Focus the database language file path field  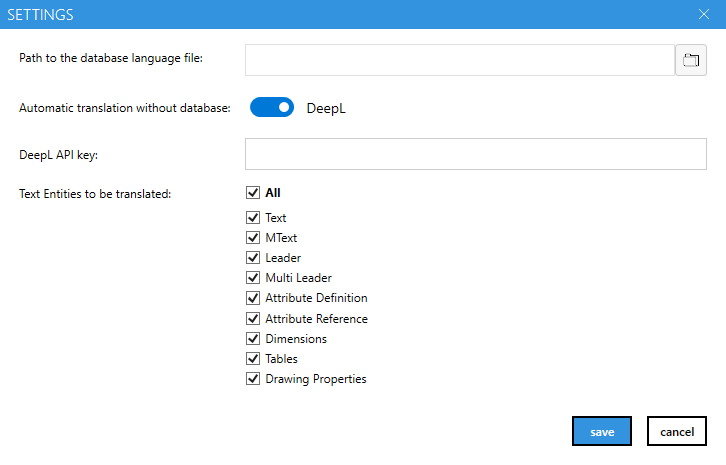(x=460, y=60)
